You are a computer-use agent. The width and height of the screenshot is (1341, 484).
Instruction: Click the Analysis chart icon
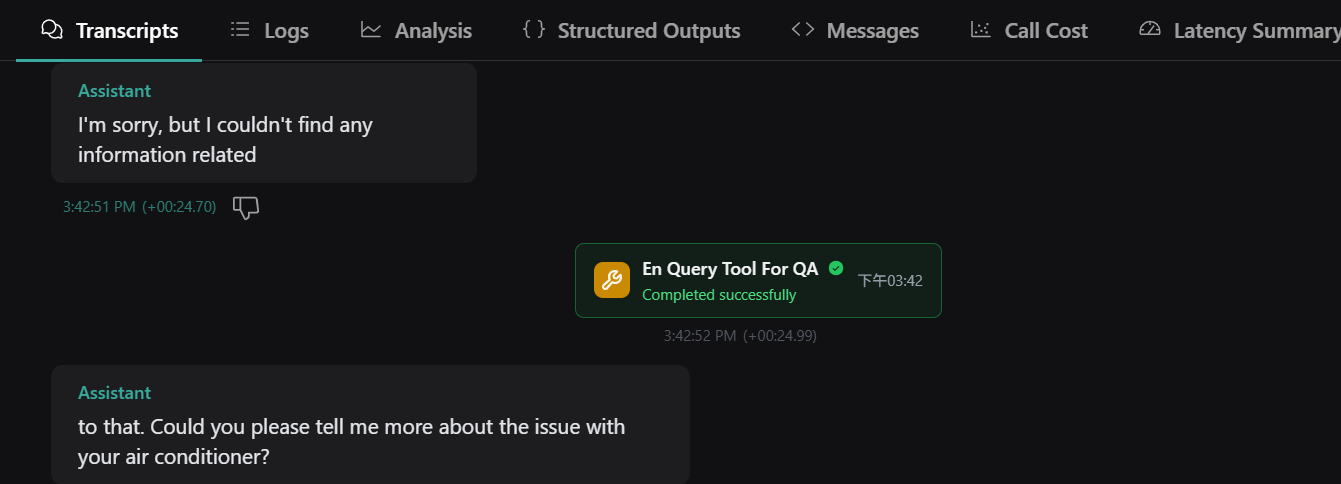371,30
